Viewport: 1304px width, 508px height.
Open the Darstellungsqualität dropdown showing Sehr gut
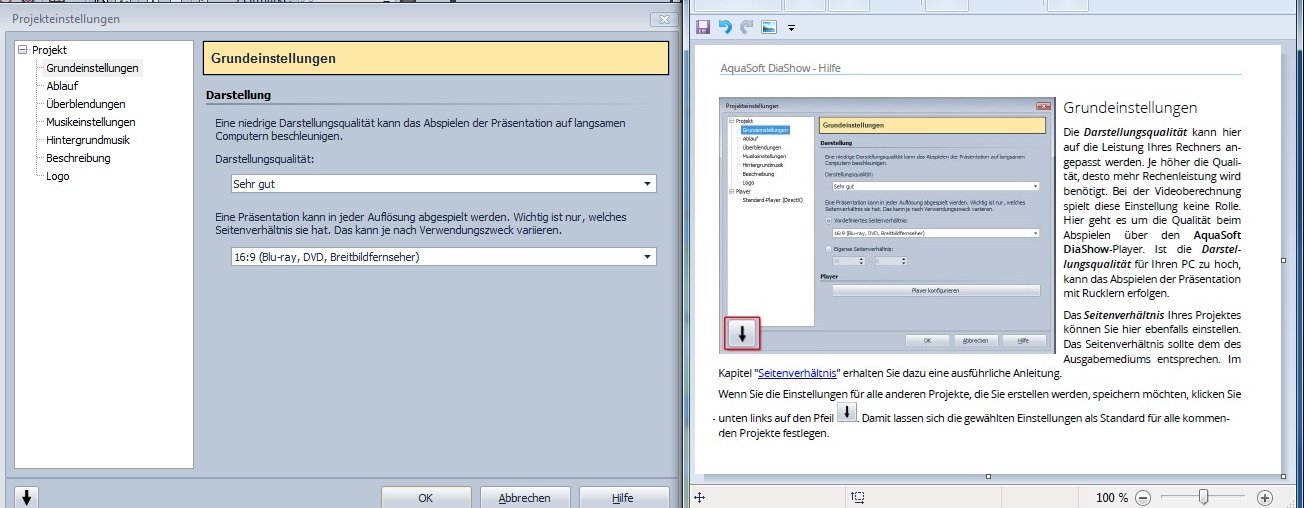coord(436,184)
